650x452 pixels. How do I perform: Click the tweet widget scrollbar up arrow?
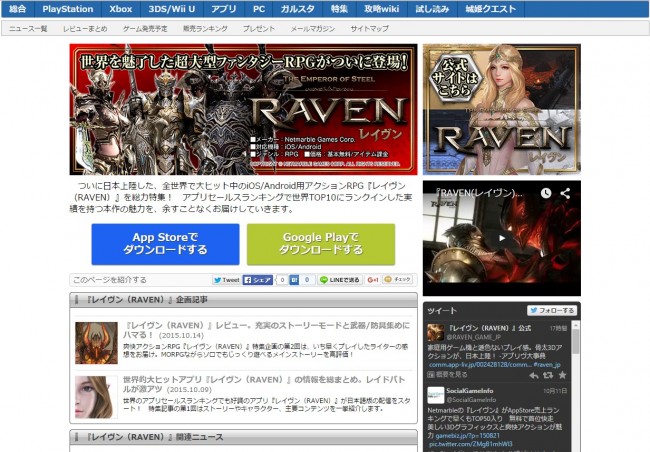click(x=575, y=326)
